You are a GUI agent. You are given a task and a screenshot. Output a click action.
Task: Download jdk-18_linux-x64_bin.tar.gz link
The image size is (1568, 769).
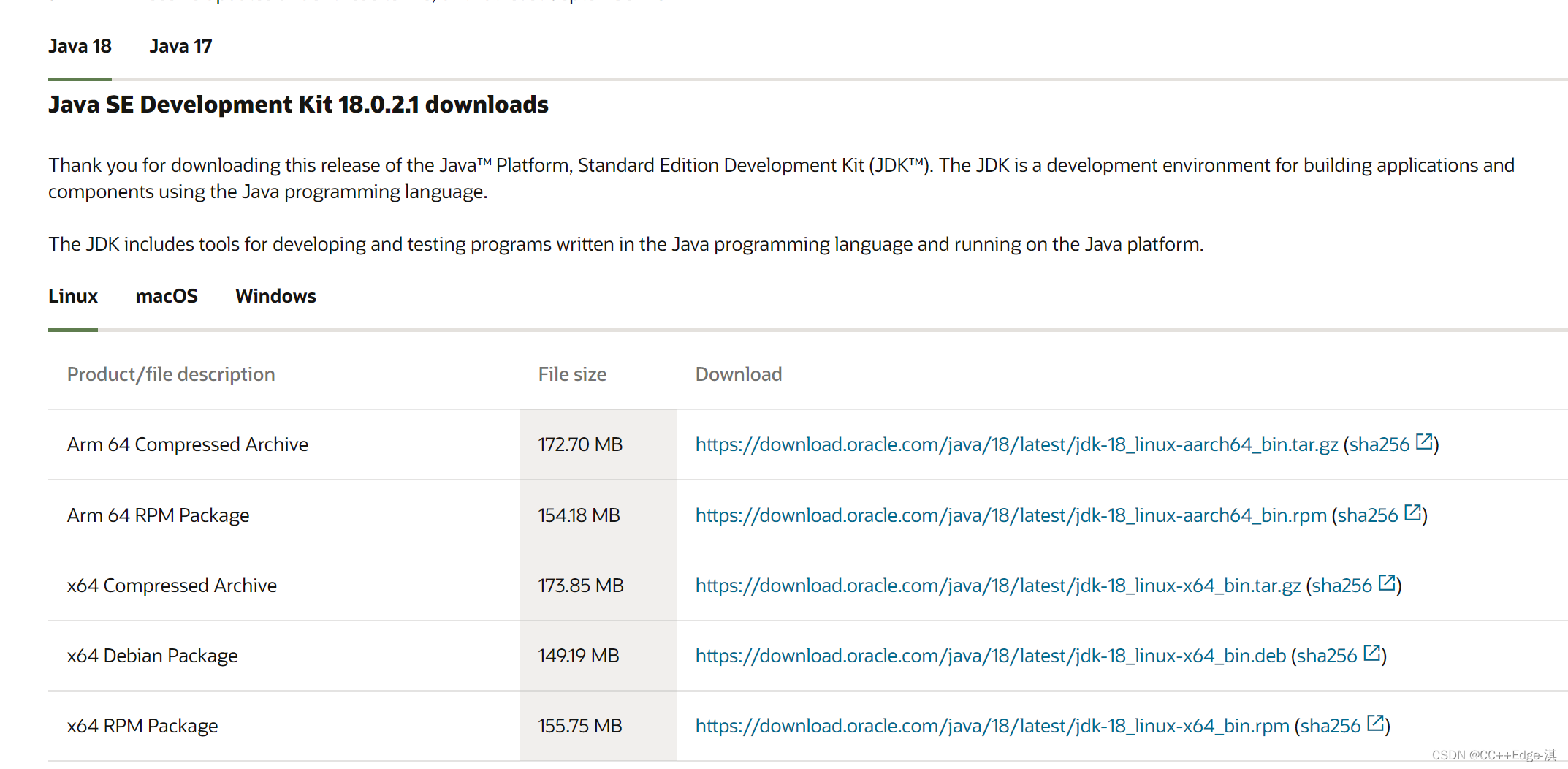click(x=998, y=586)
